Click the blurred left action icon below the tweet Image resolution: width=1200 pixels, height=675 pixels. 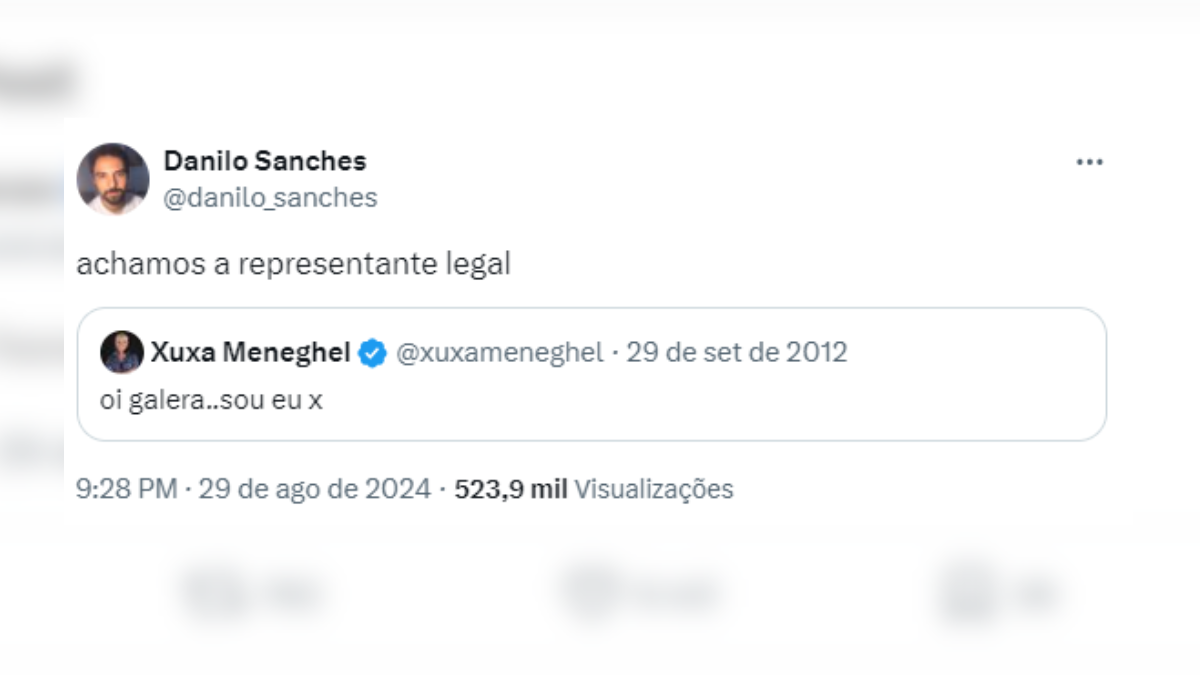click(212, 593)
